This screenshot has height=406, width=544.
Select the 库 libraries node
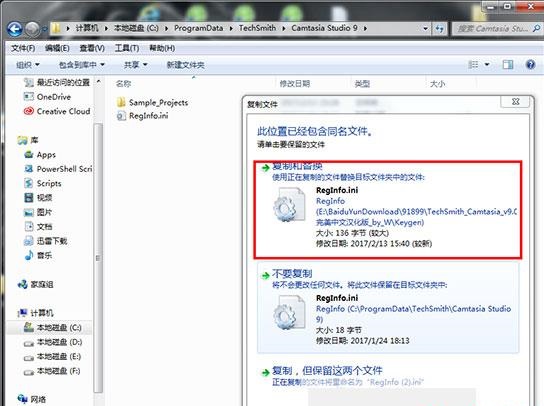coord(28,140)
